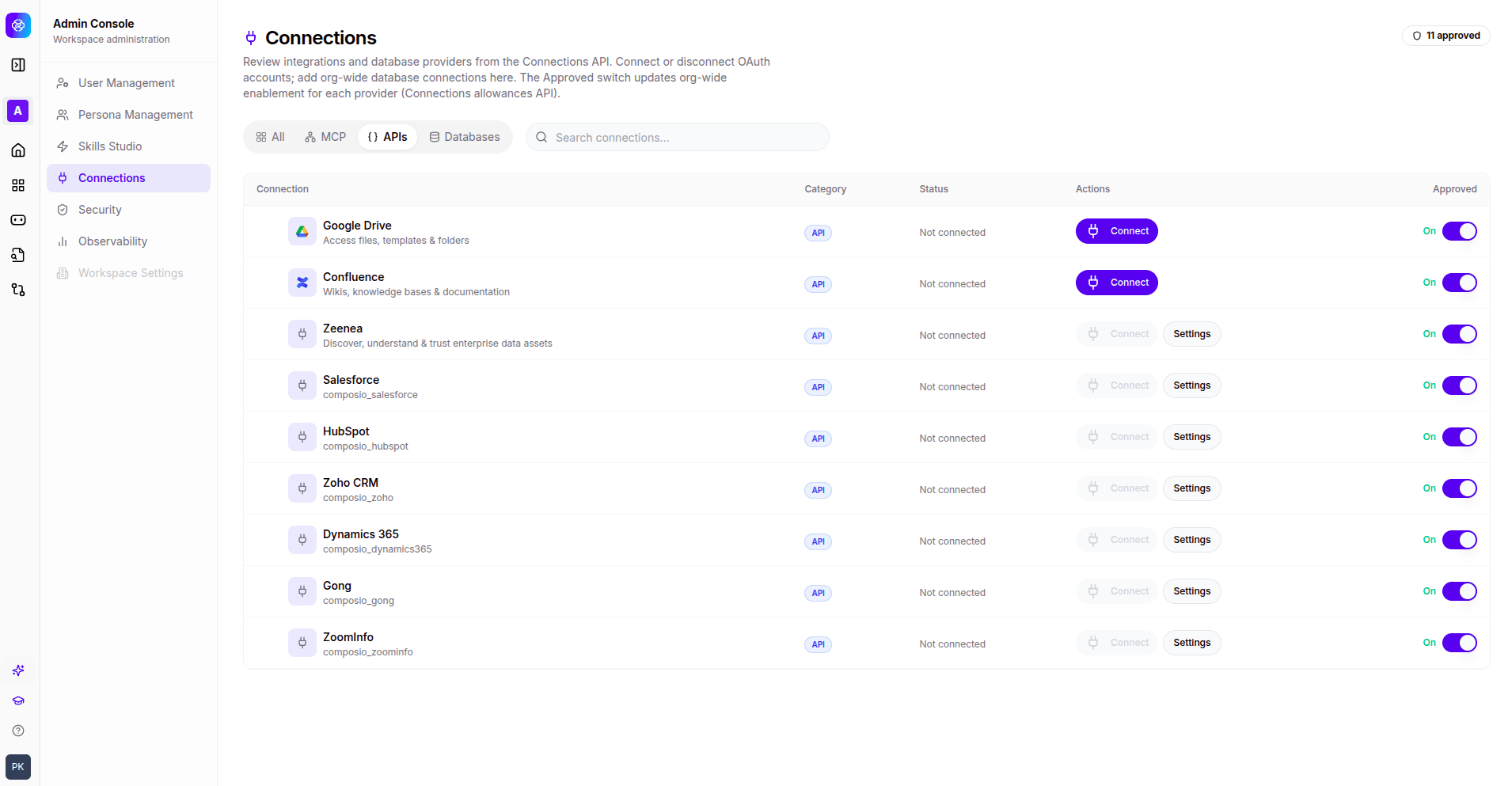
Task: Select the APIs tab
Action: 388,137
